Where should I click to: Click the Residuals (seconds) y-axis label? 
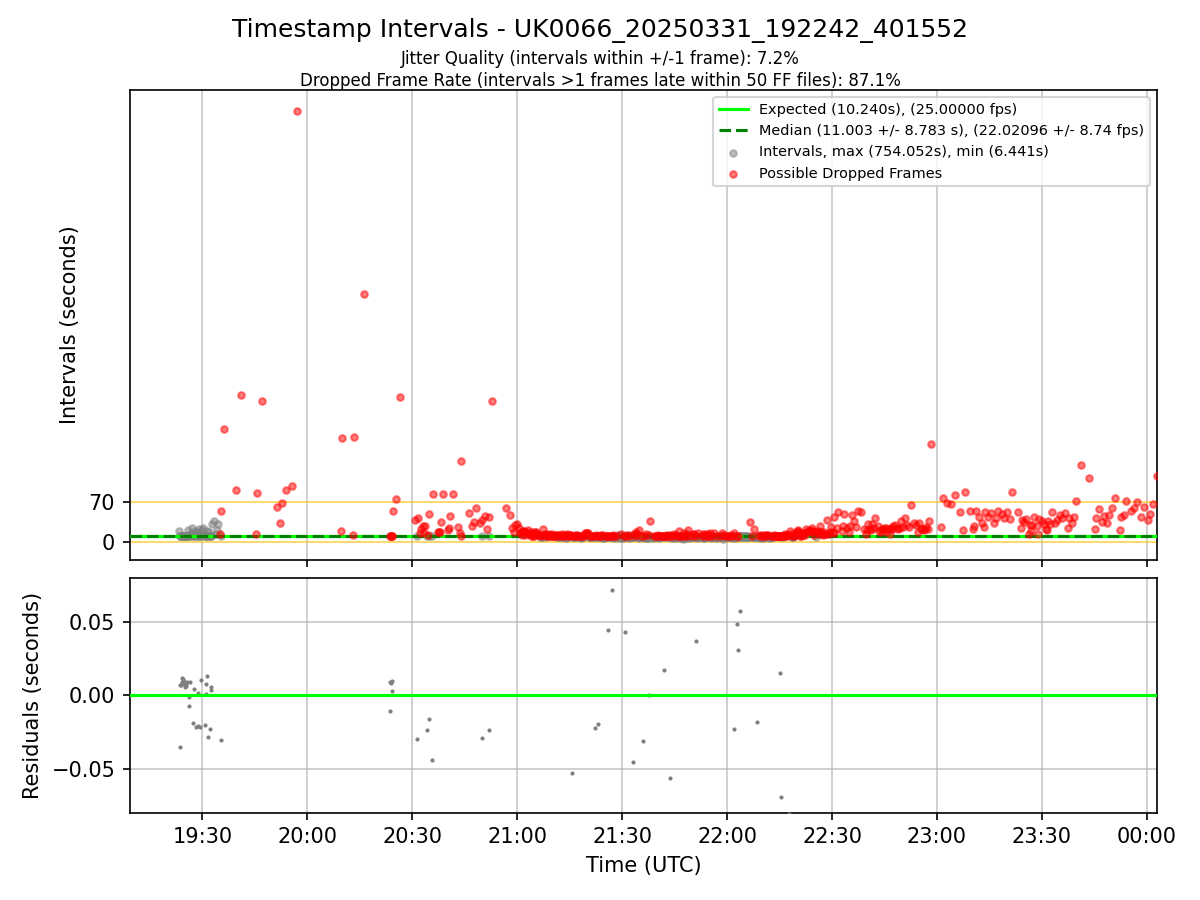[32, 696]
